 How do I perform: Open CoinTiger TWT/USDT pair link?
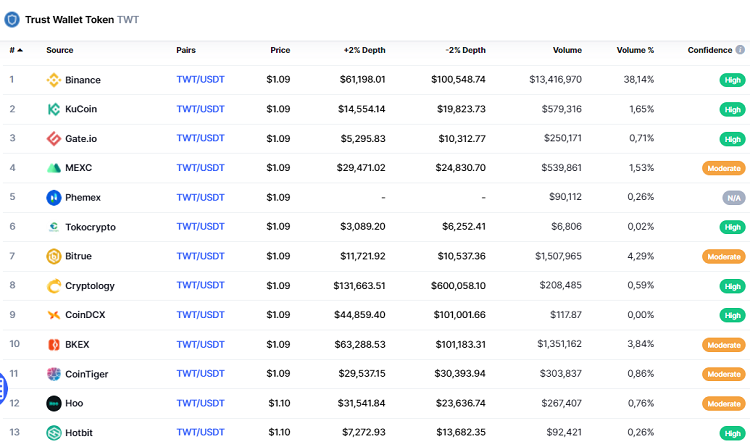pyautogui.click(x=200, y=374)
